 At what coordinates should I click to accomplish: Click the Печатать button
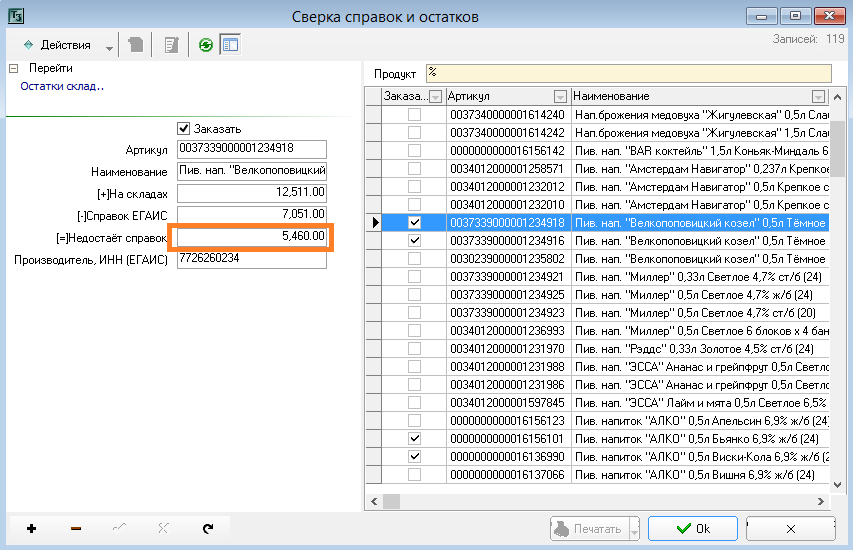(590, 529)
